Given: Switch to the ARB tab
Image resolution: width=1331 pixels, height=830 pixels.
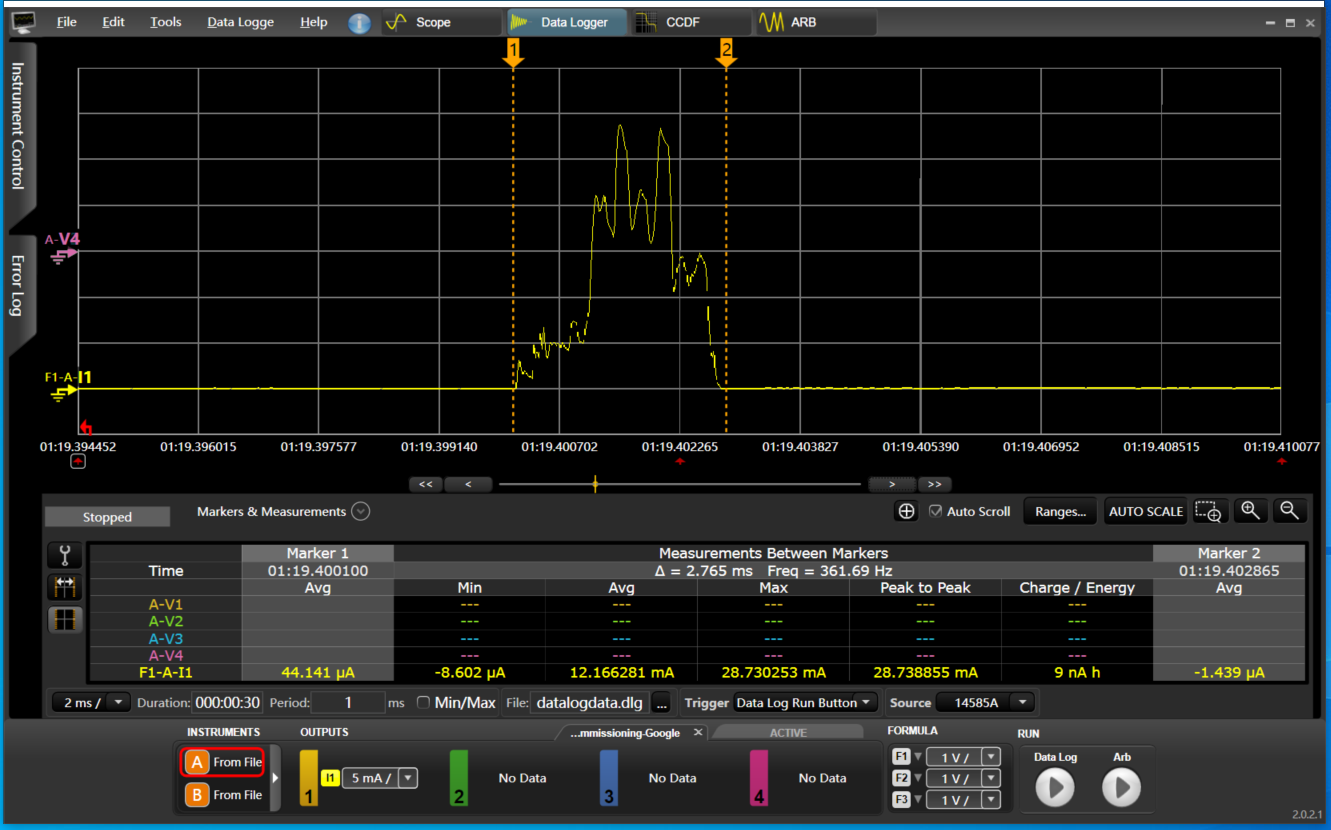Looking at the screenshot, I should click(816, 22).
